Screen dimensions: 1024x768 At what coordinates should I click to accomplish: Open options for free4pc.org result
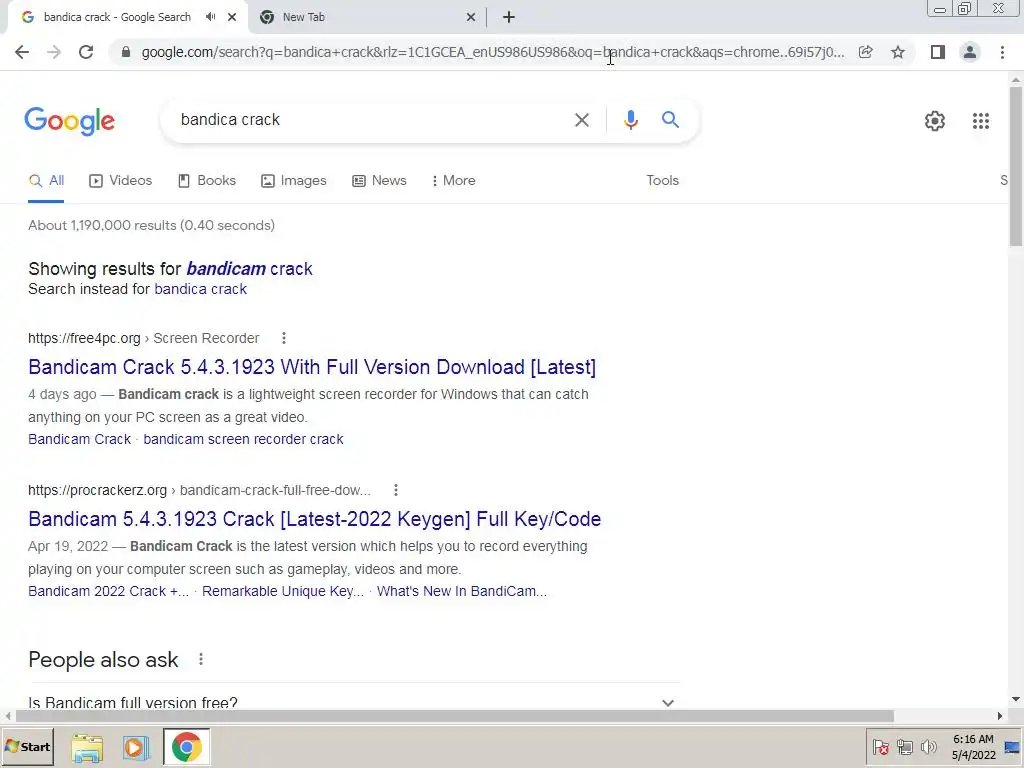[283, 338]
